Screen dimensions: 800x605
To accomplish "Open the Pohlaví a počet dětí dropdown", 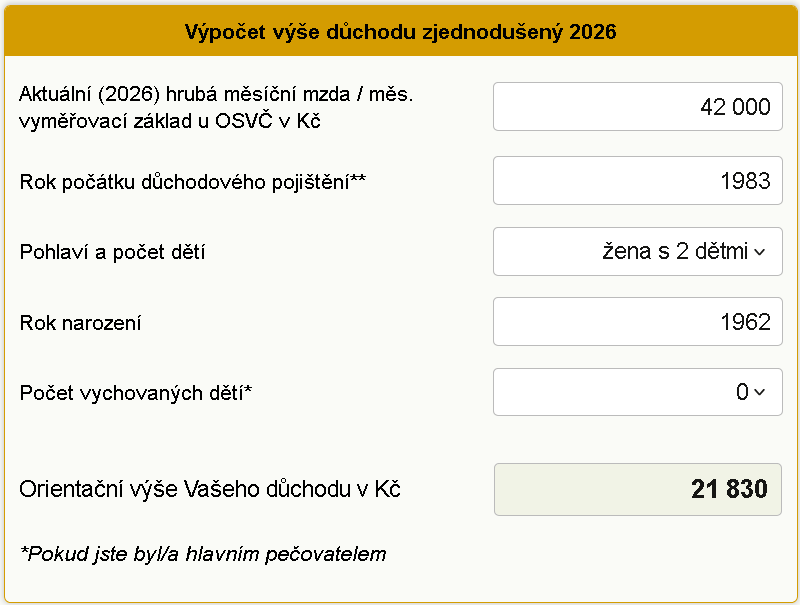I will (637, 251).
